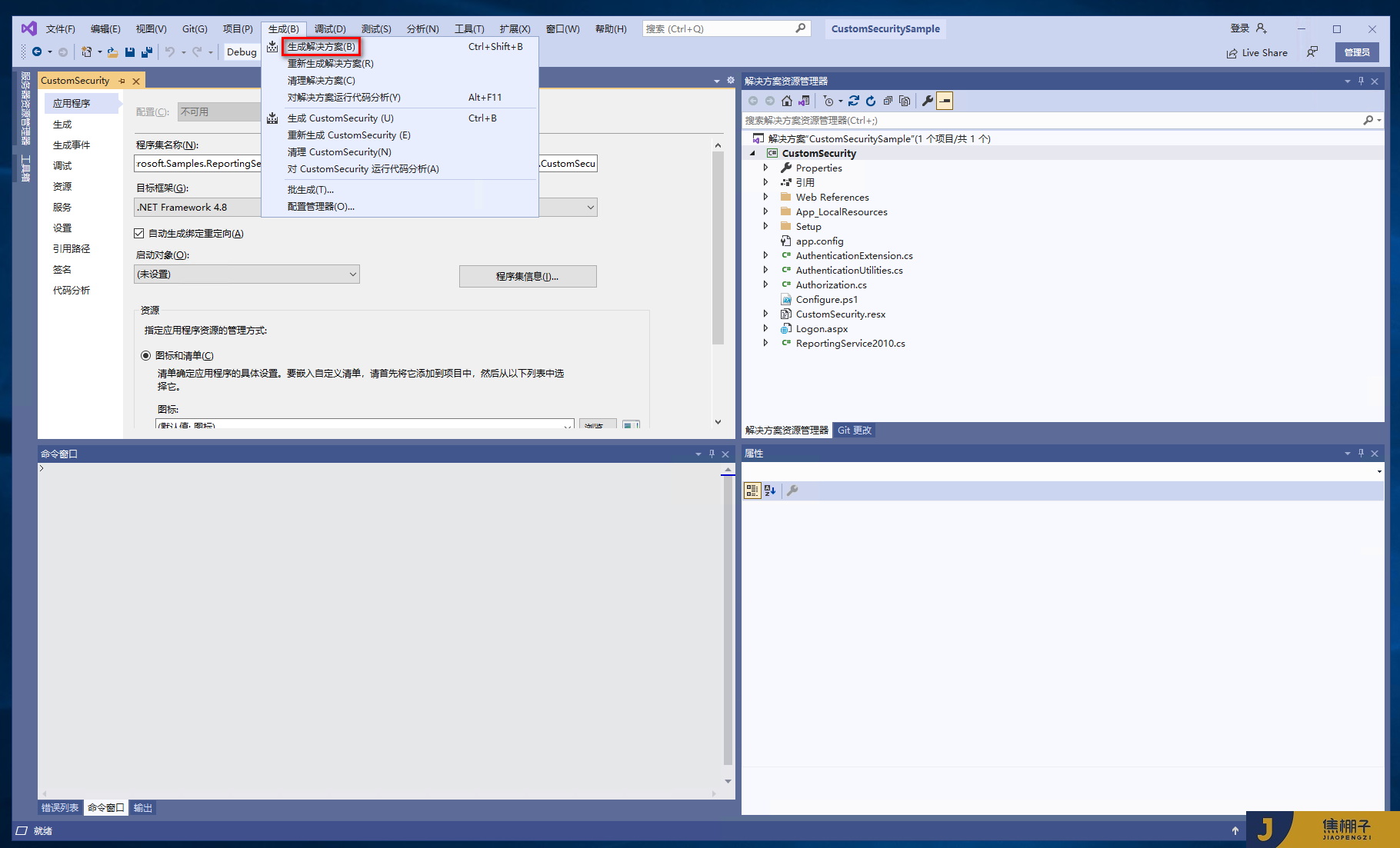Focus the Visual Studio search box
Screen dimensions: 1400x848
coord(726,28)
